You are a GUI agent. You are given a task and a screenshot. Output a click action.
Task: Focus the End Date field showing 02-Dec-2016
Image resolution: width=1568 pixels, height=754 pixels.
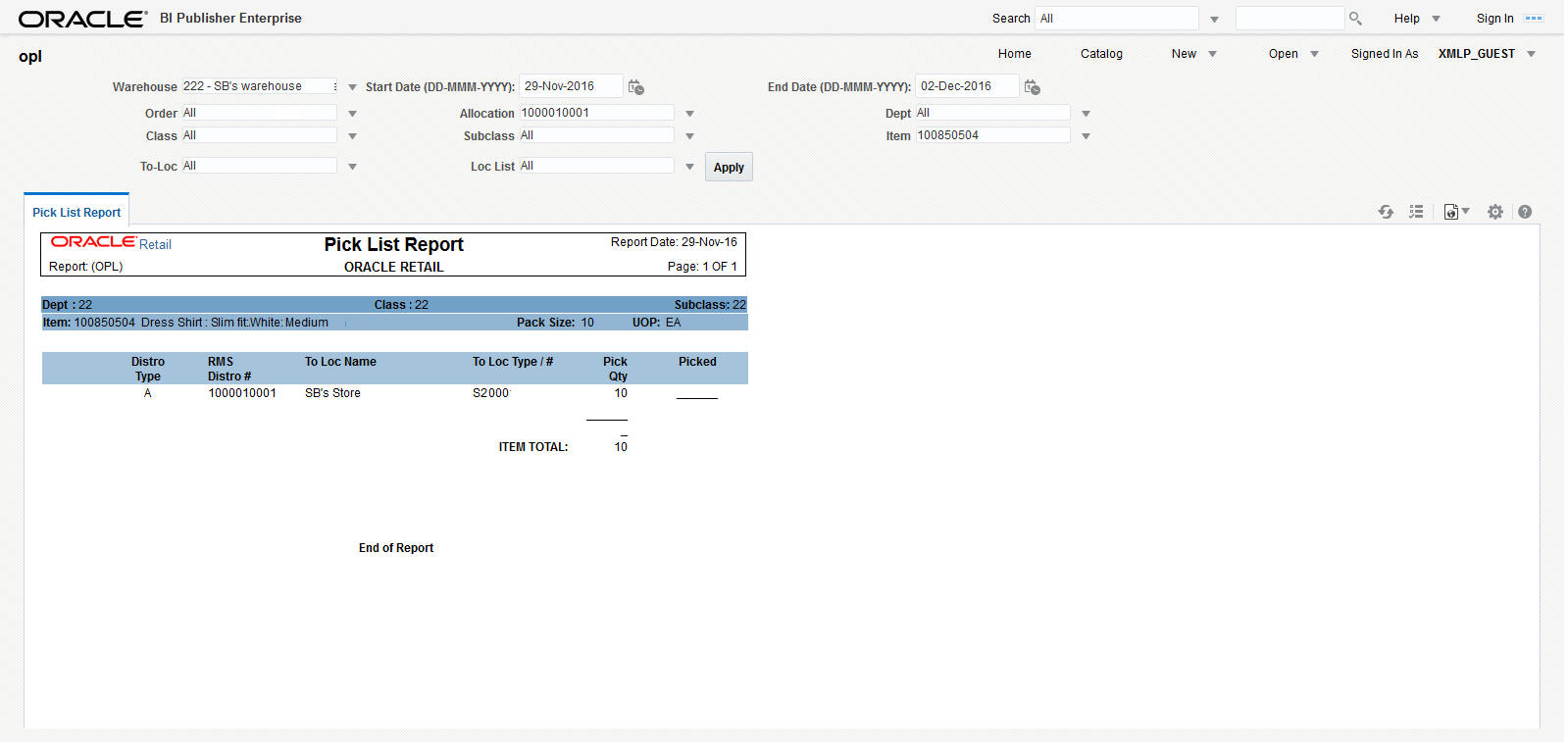click(967, 86)
